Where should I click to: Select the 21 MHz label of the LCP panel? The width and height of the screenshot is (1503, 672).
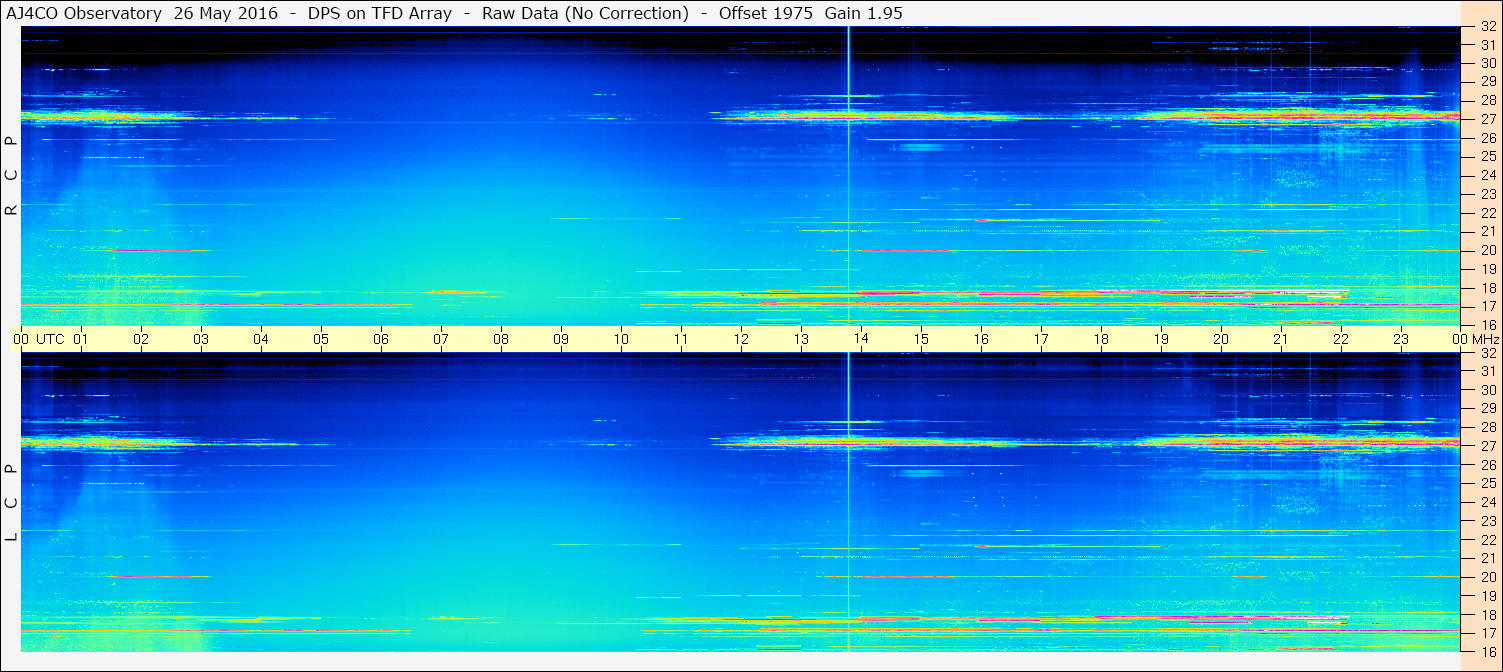point(1488,558)
